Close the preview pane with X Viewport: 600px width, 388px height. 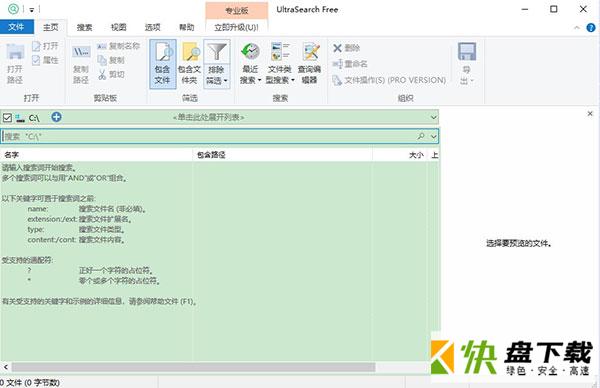590,114
